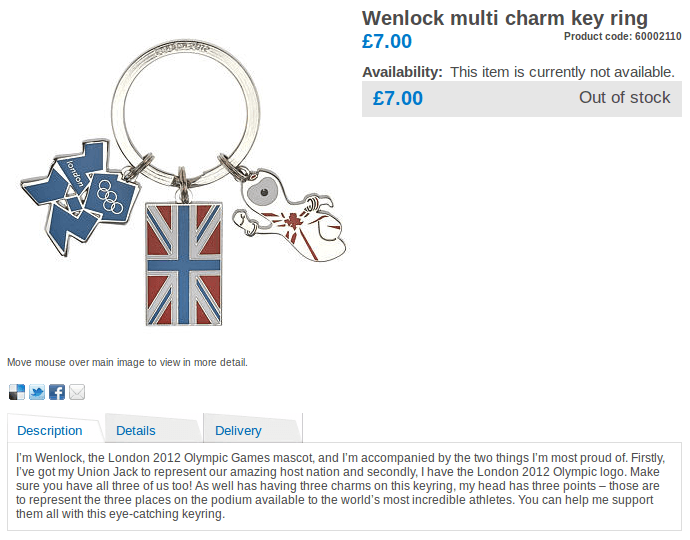
Task: Share product via Delicious icon
Action: coord(17,392)
